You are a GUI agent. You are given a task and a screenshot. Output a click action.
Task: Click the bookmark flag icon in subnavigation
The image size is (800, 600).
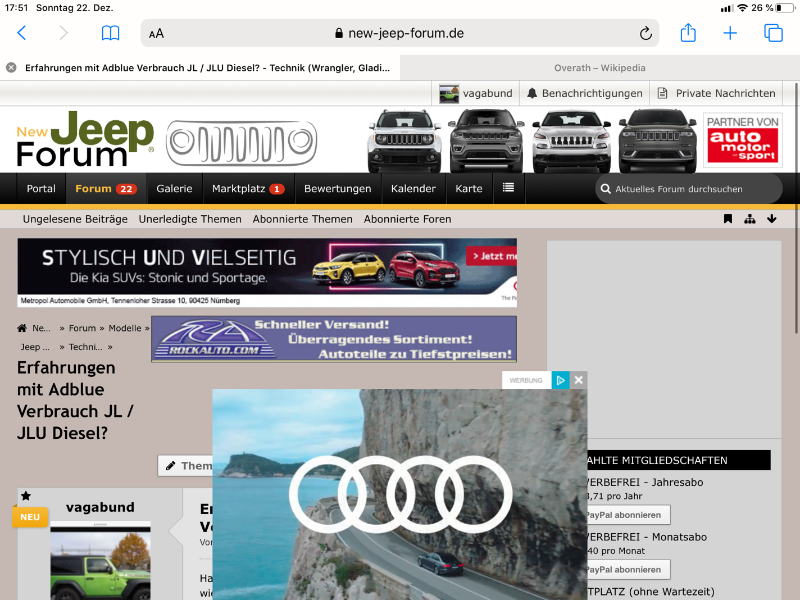(728, 219)
